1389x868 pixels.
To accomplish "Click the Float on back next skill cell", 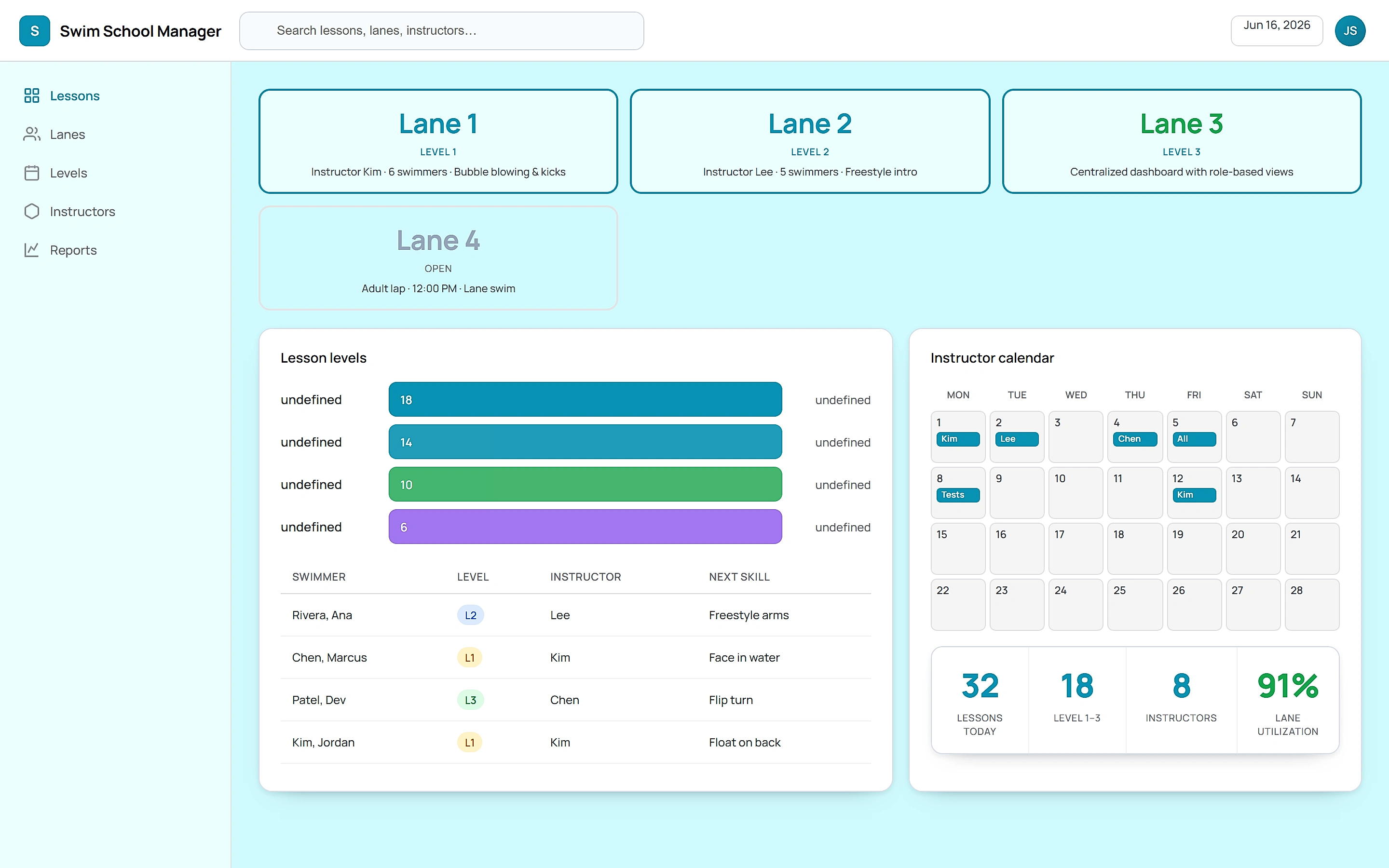I will (x=745, y=743).
